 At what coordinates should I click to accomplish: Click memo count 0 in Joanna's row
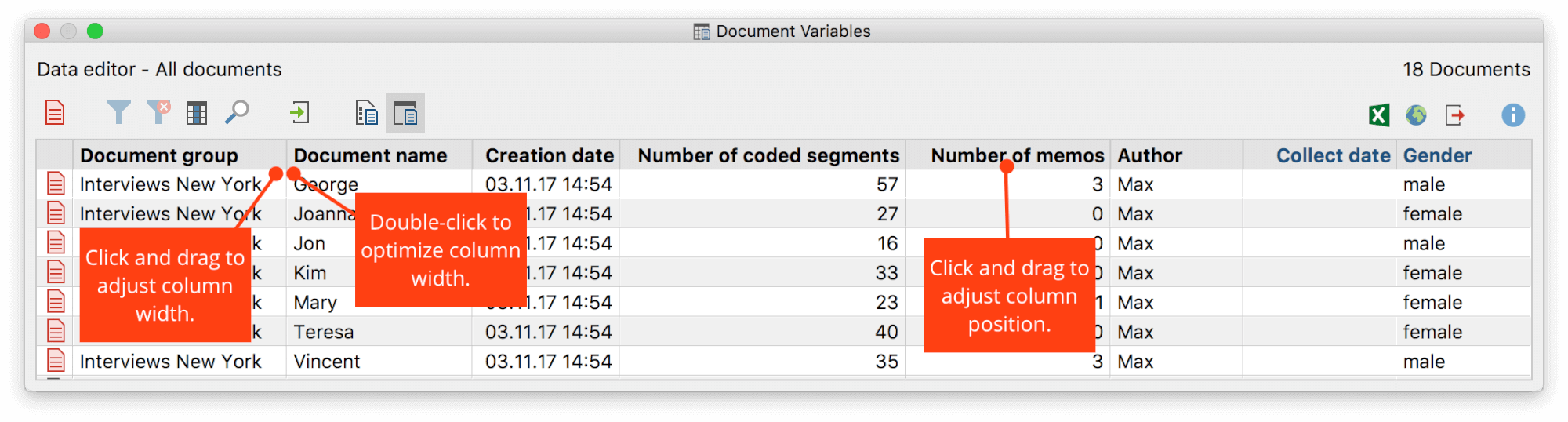[x=1098, y=213]
